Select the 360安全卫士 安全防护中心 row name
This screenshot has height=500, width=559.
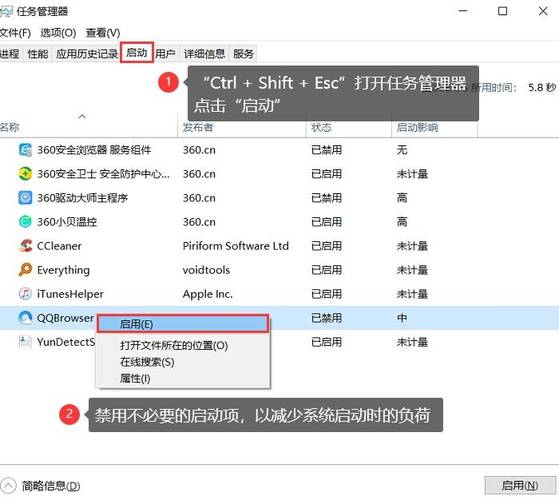(x=103, y=174)
